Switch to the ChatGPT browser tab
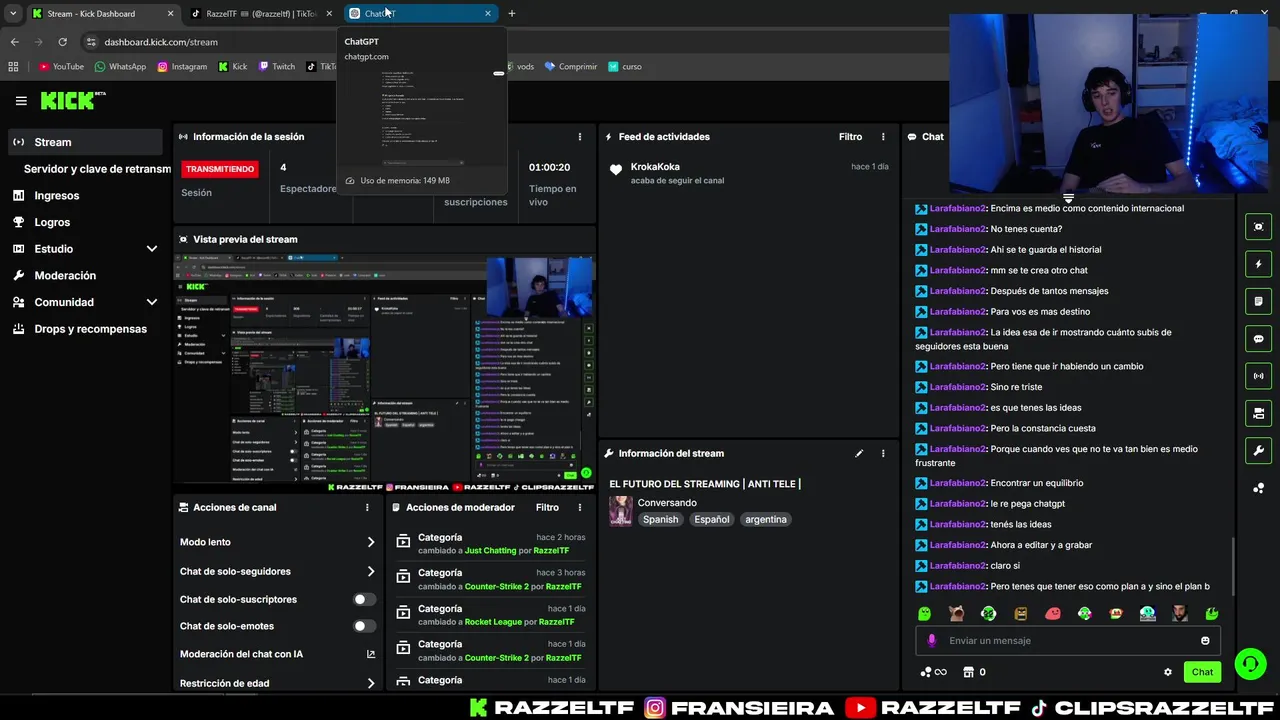 point(420,13)
